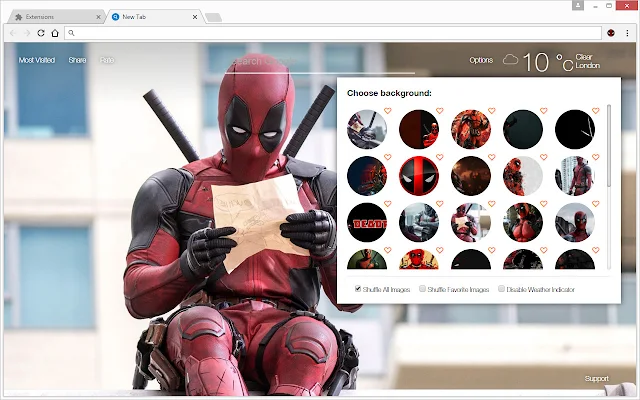Select the last thumbnail in third row
Viewport: 640px width, 400px height.
coord(575,222)
